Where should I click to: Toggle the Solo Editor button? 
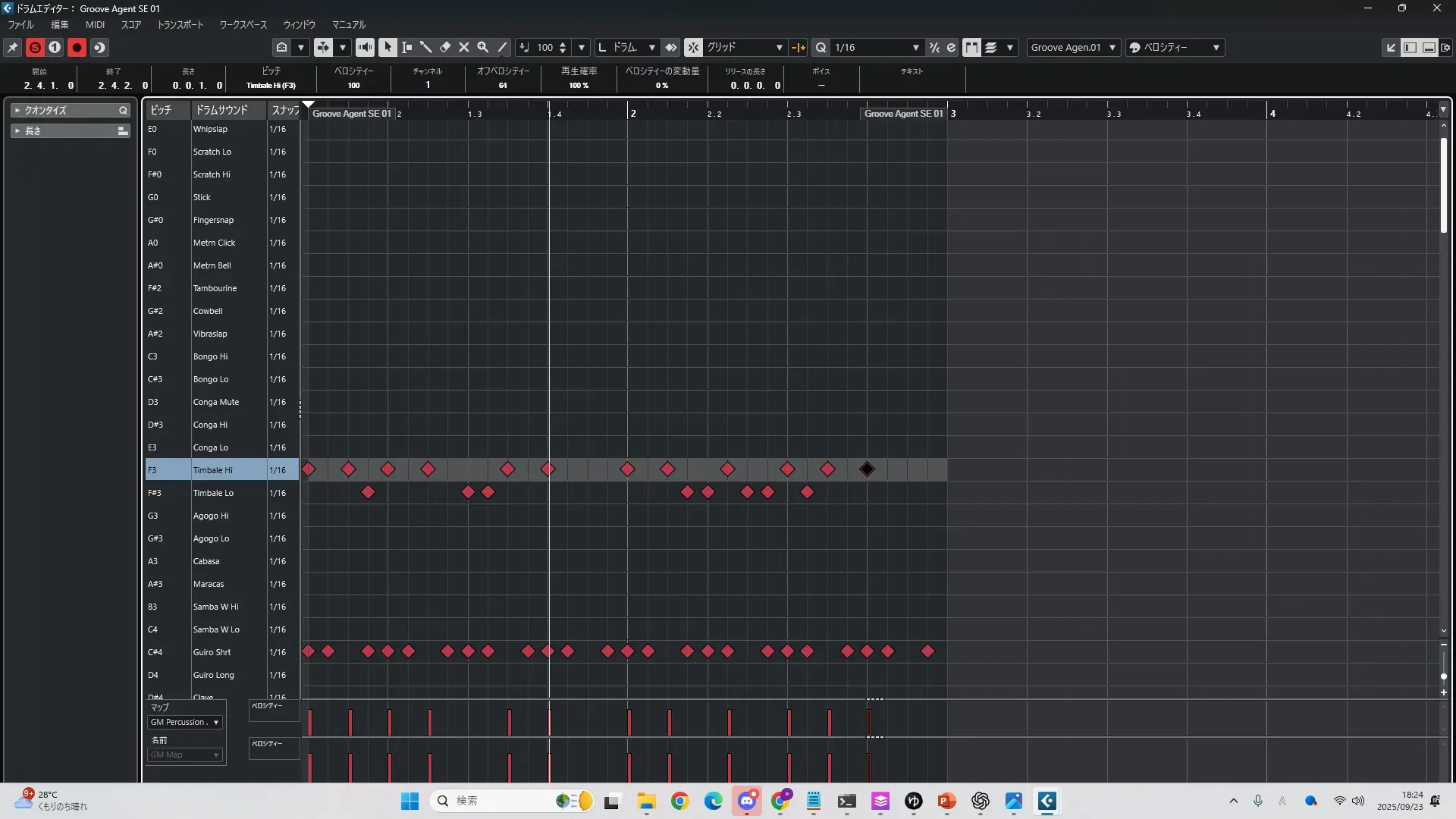35,47
